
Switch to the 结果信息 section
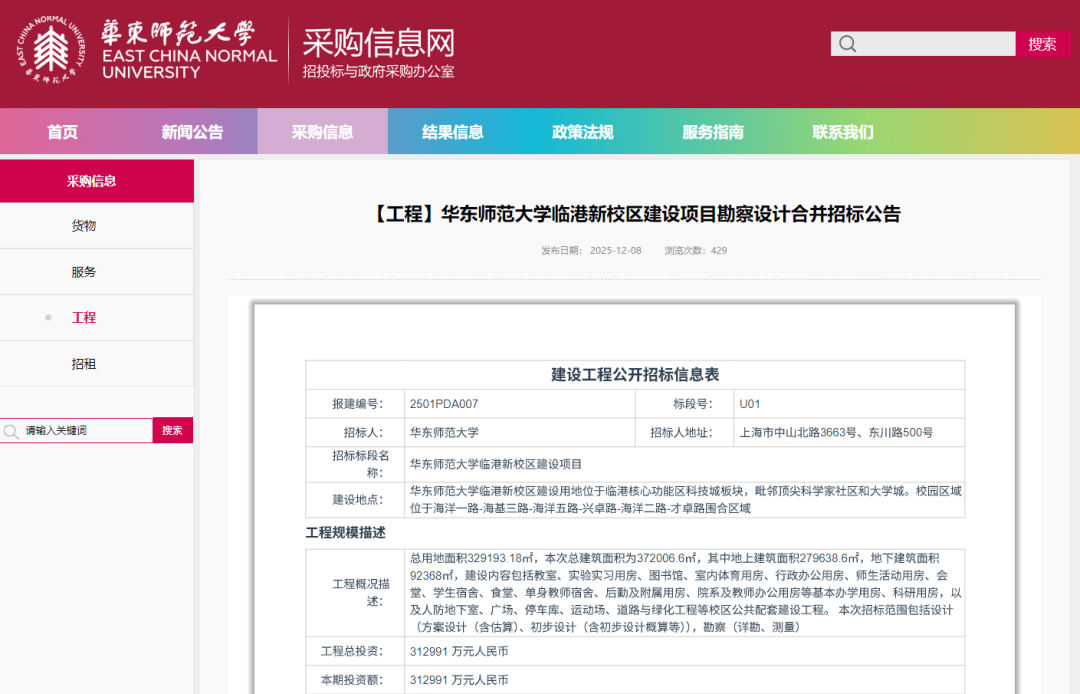[452, 131]
